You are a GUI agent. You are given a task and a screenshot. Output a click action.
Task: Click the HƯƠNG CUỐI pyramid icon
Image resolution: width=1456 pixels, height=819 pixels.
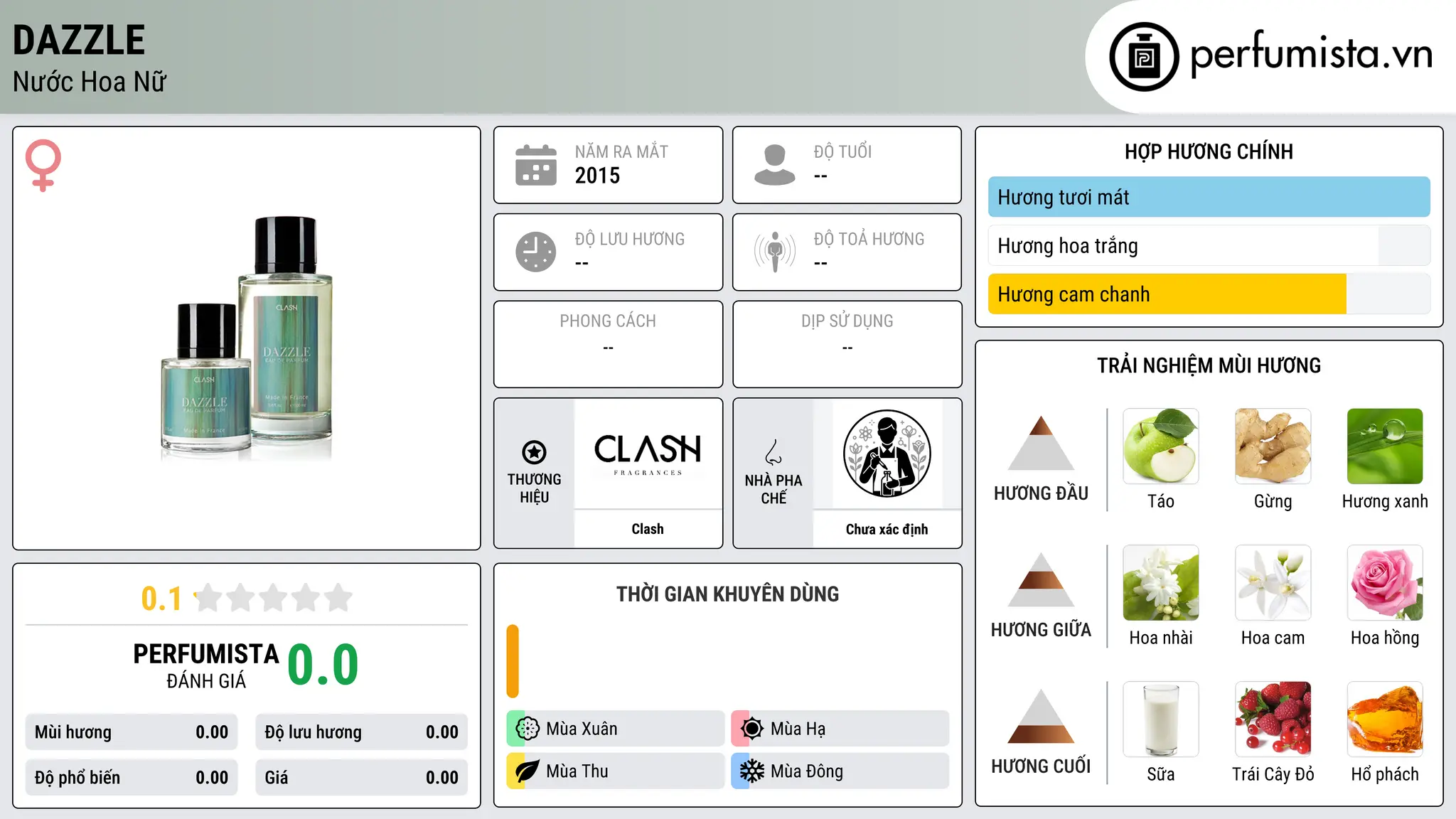[1041, 716]
